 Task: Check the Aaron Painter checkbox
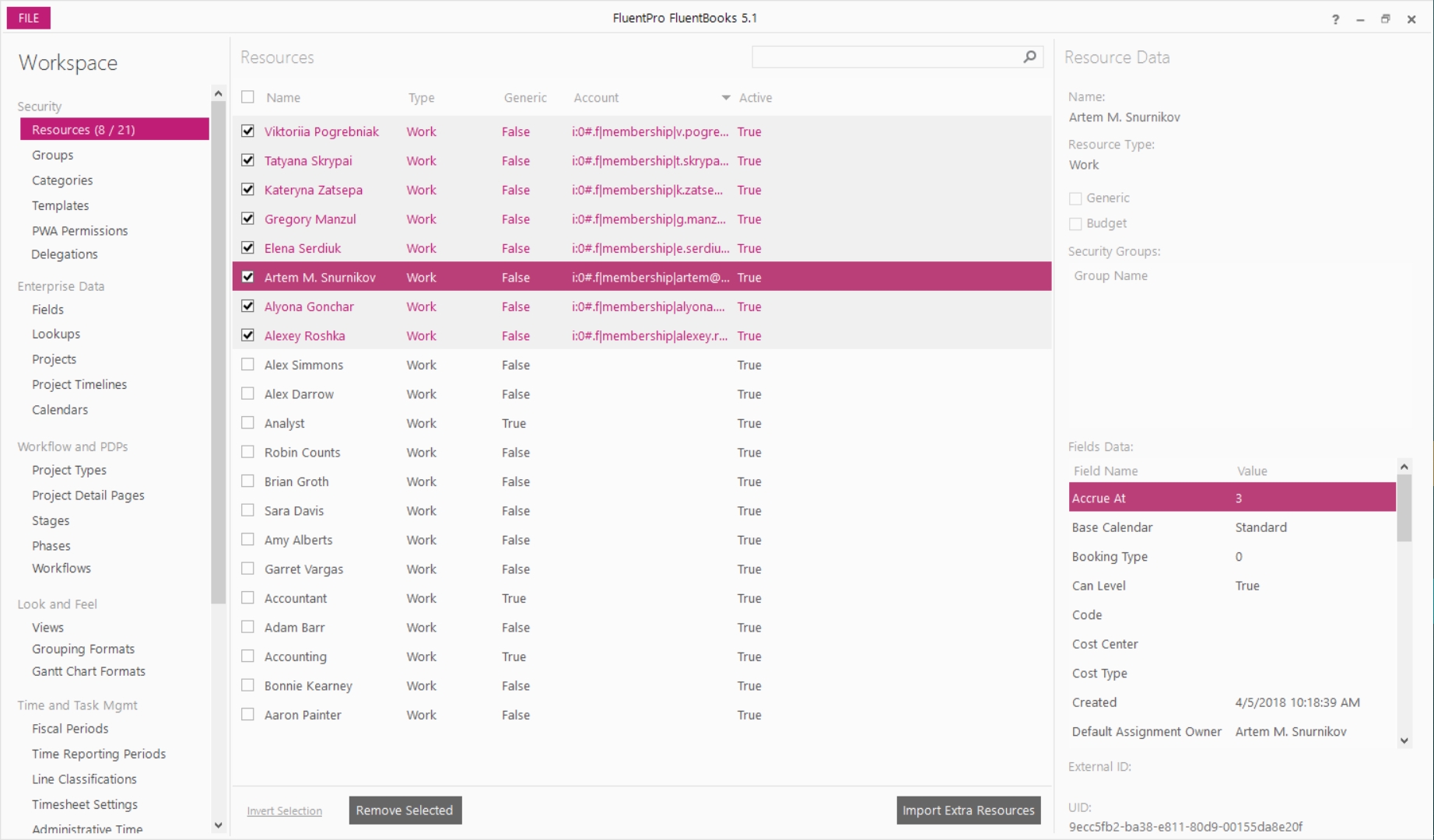tap(247, 714)
